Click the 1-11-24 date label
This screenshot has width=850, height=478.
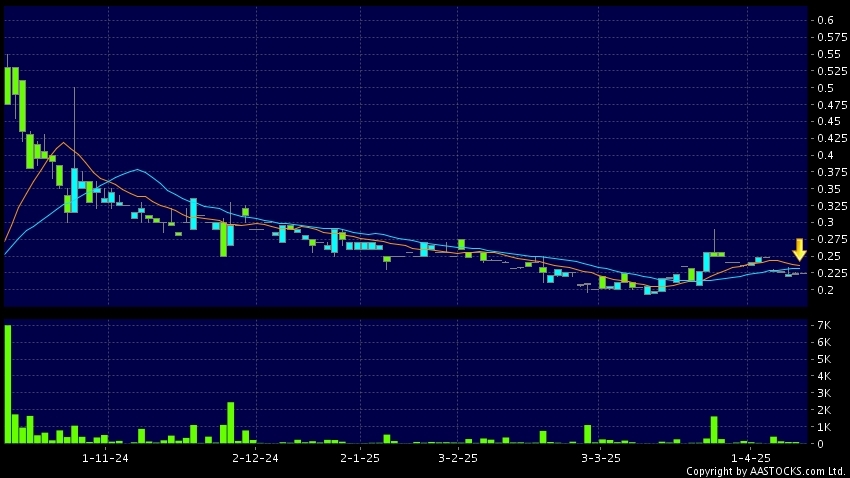point(105,458)
